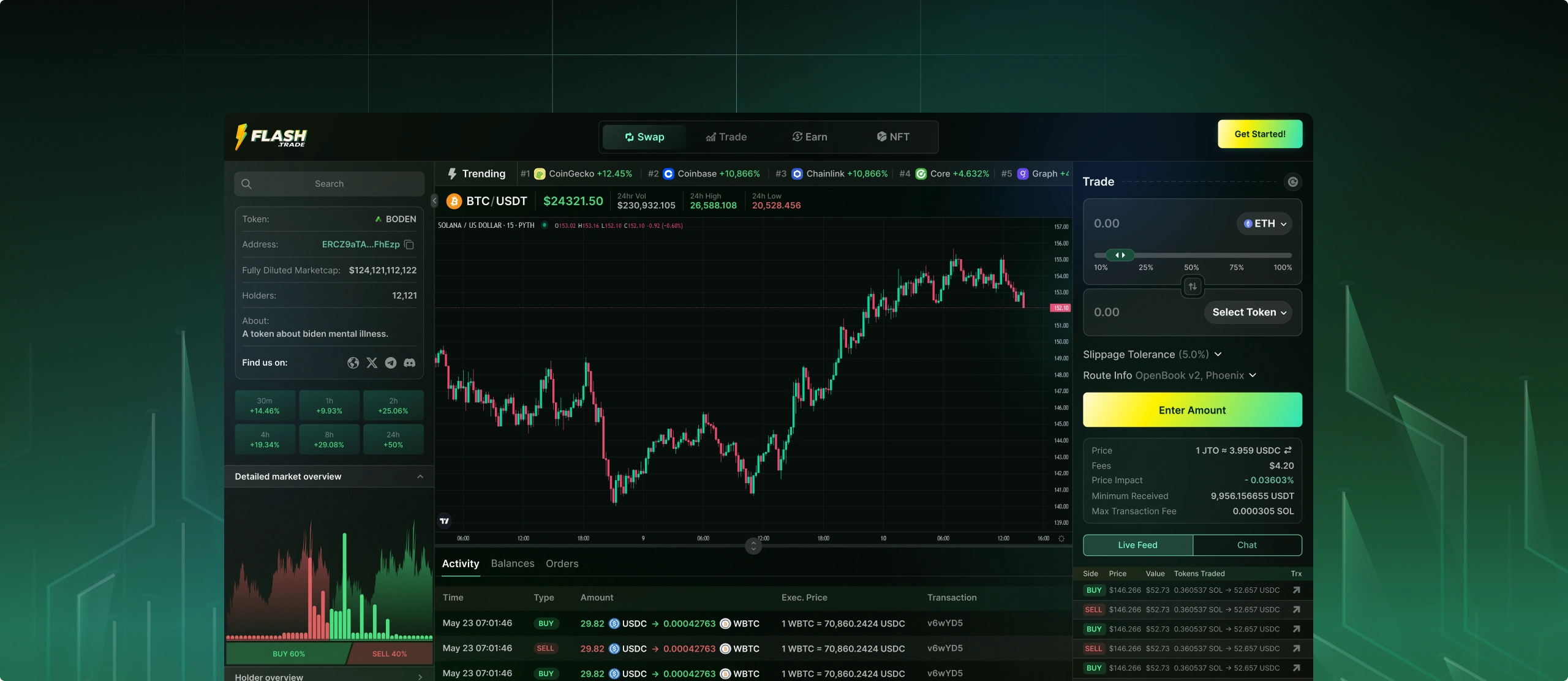This screenshot has width=1568, height=681.
Task: Open the Earn navigation tab
Action: (809, 137)
